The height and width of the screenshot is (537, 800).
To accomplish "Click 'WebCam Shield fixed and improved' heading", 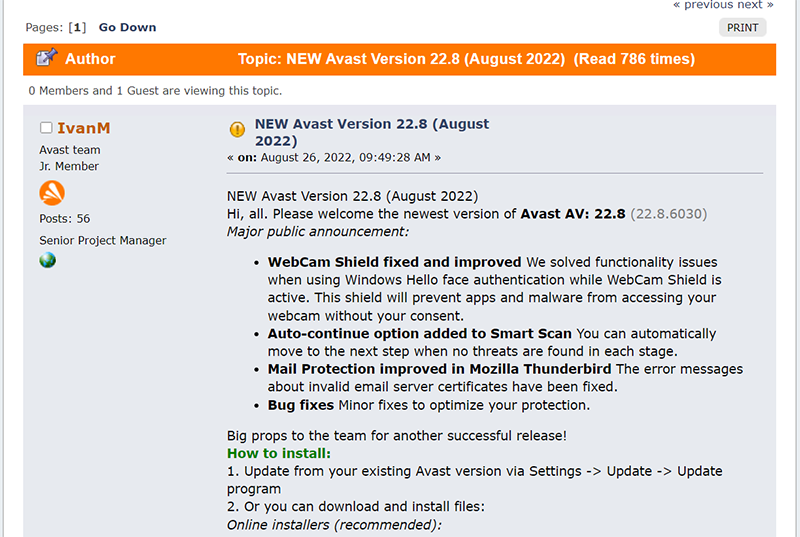I will 394,262.
